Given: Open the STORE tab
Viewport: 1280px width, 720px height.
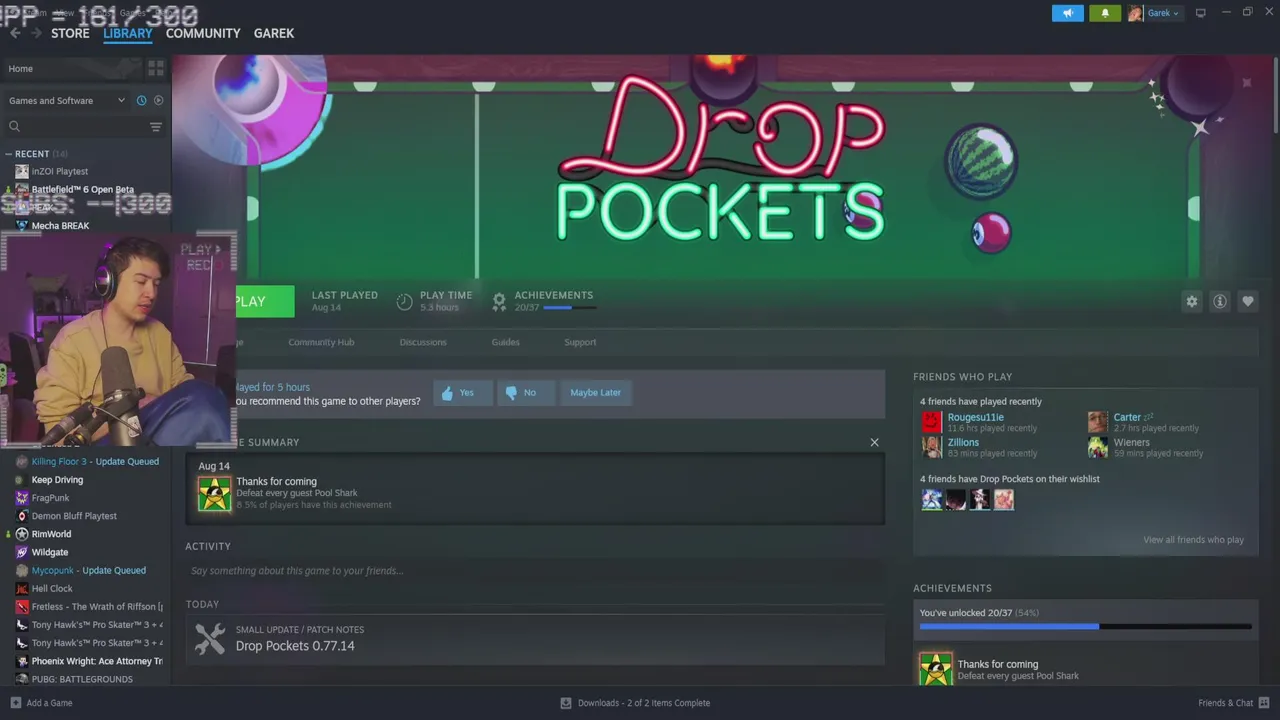Looking at the screenshot, I should 70,33.
